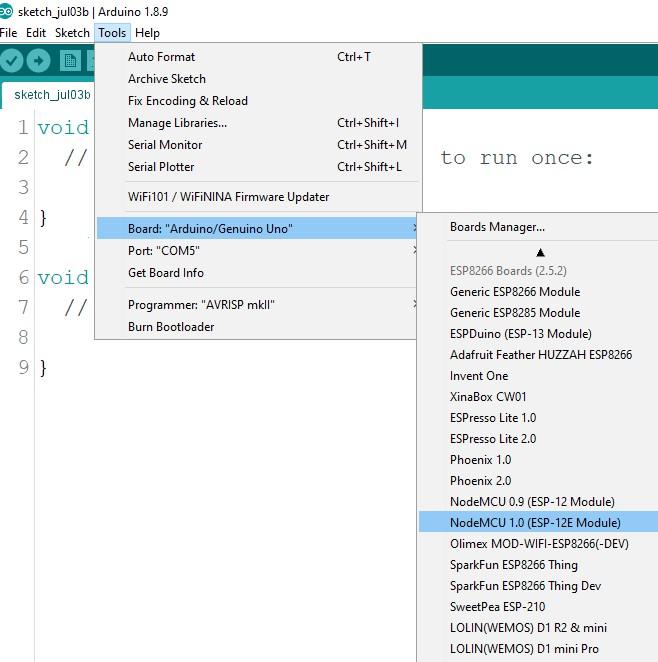The image size is (658, 662).
Task: Click the Arduino logo in title bar
Action: point(6,11)
